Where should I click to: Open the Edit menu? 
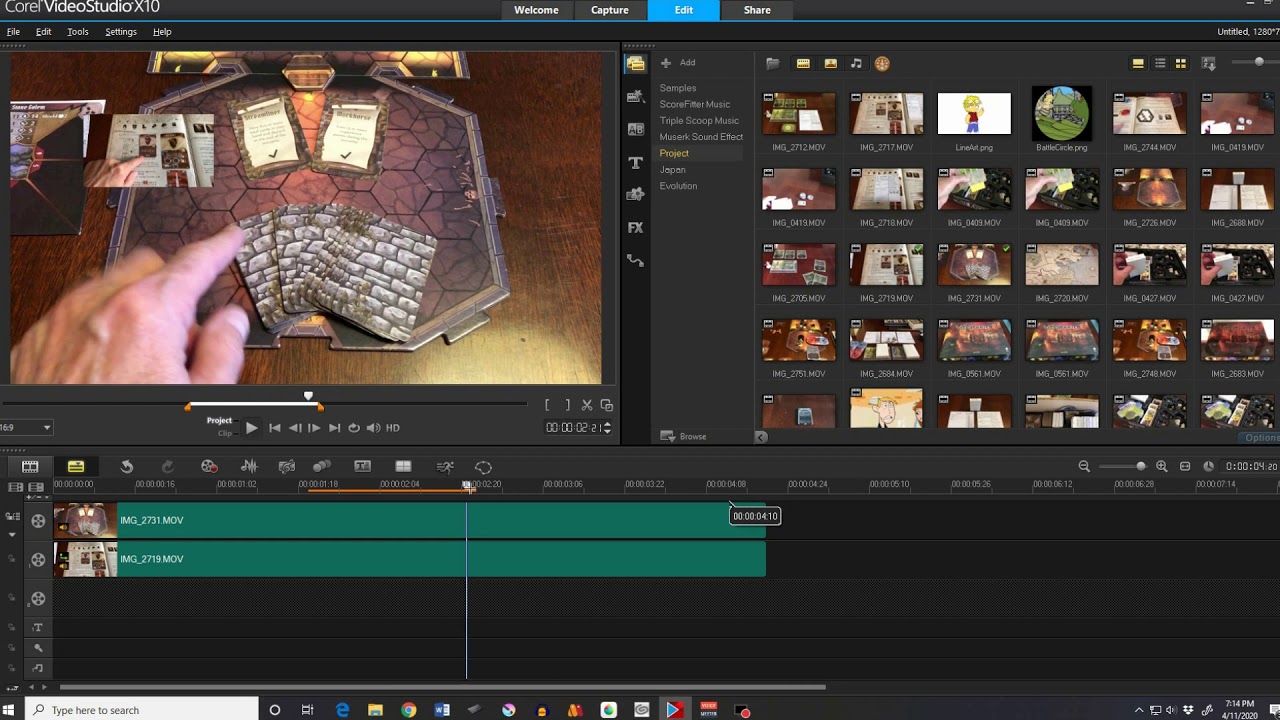click(x=44, y=32)
